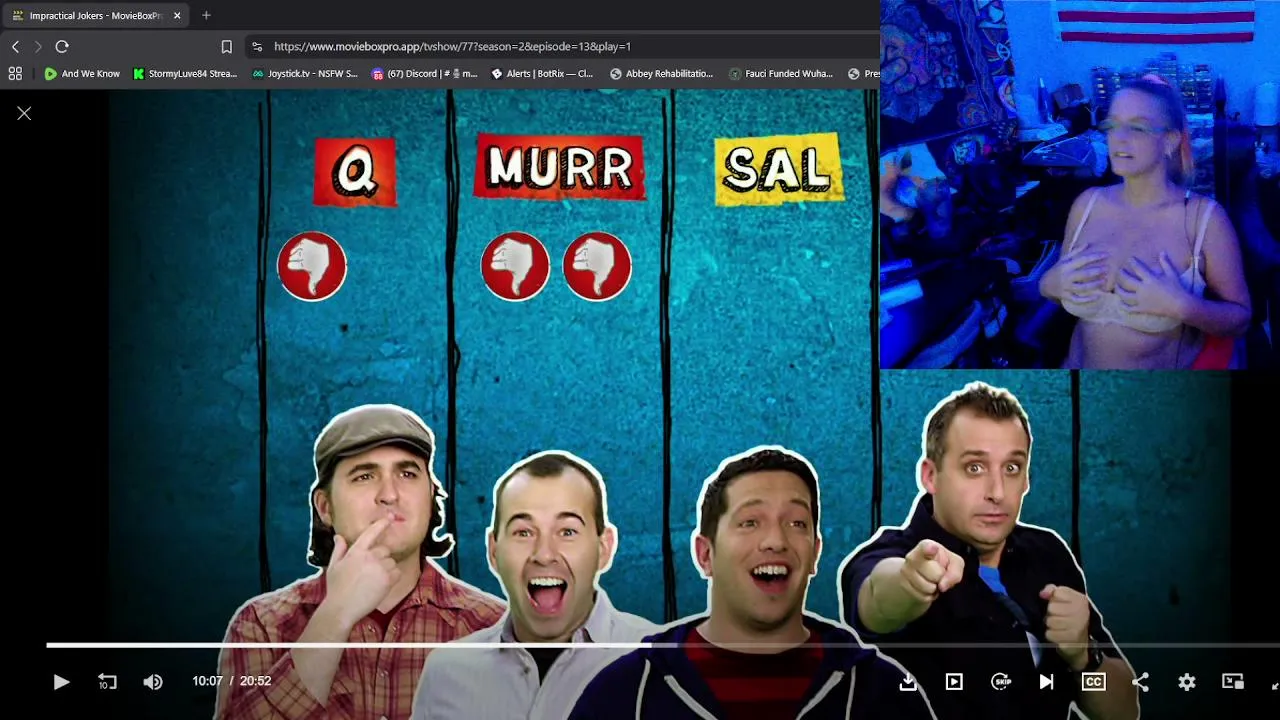Viewport: 1280px width, 720px height.
Task: Rewind the video 10 seconds
Action: pos(107,681)
